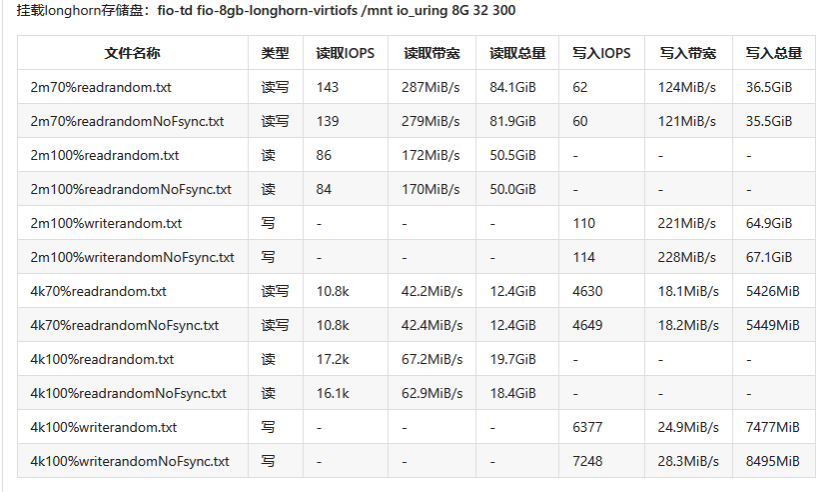Click read bandwidth 172MiB/s

pyautogui.click(x=430, y=155)
